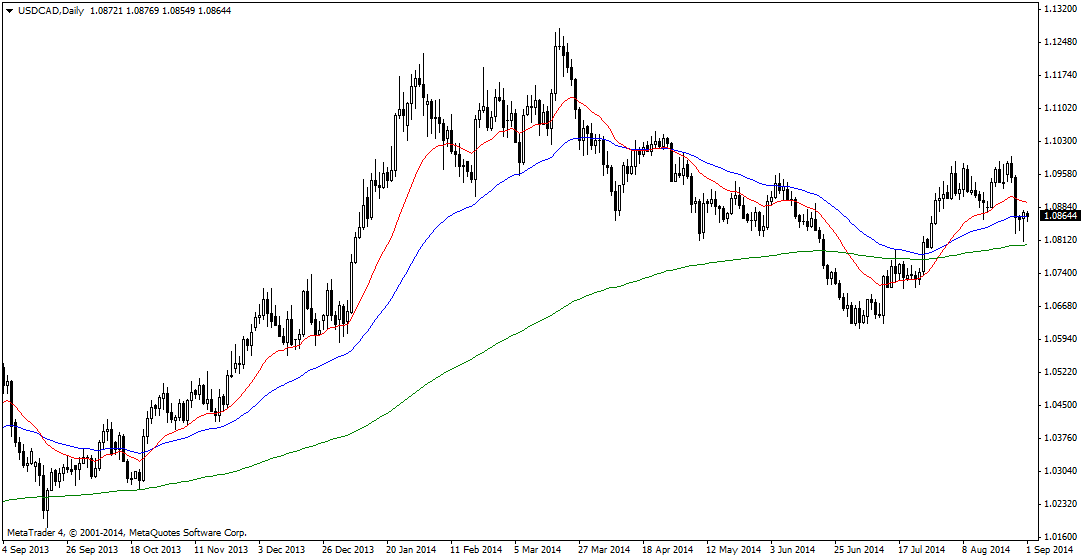Click the 12 May 2014 date label

pyautogui.click(x=732, y=550)
